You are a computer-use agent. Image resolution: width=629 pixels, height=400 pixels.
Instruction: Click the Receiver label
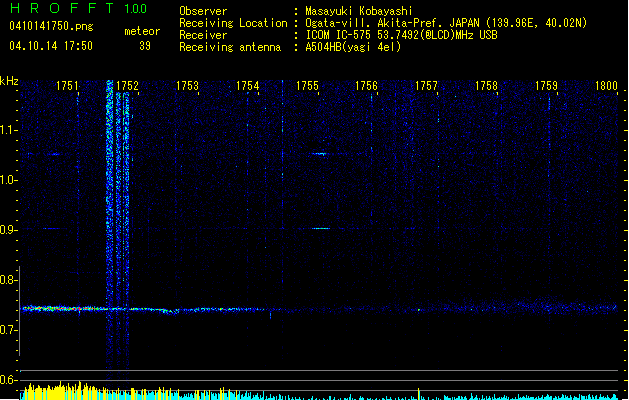point(203,35)
